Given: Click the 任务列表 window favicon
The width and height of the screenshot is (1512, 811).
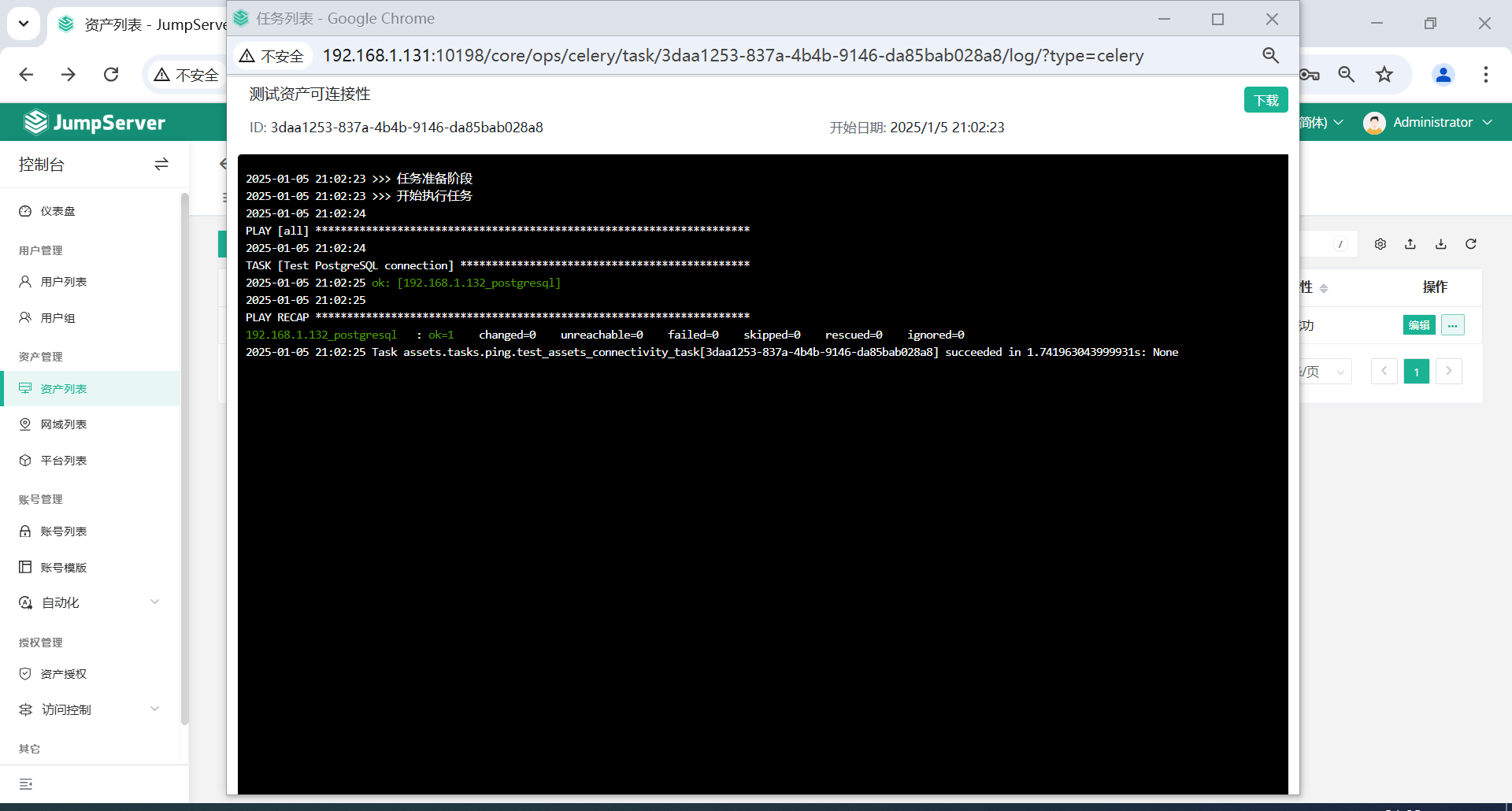Looking at the screenshot, I should point(241,18).
